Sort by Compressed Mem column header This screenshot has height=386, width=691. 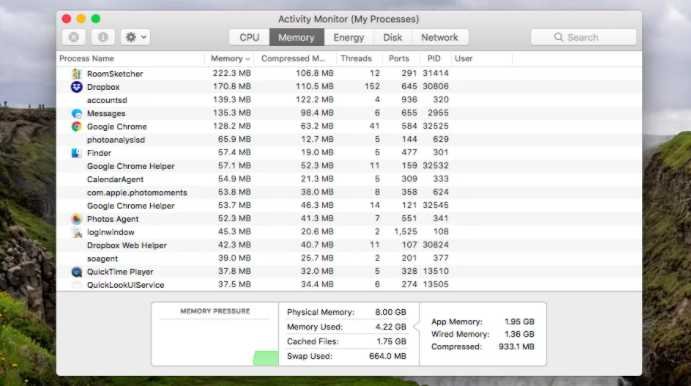click(x=293, y=59)
